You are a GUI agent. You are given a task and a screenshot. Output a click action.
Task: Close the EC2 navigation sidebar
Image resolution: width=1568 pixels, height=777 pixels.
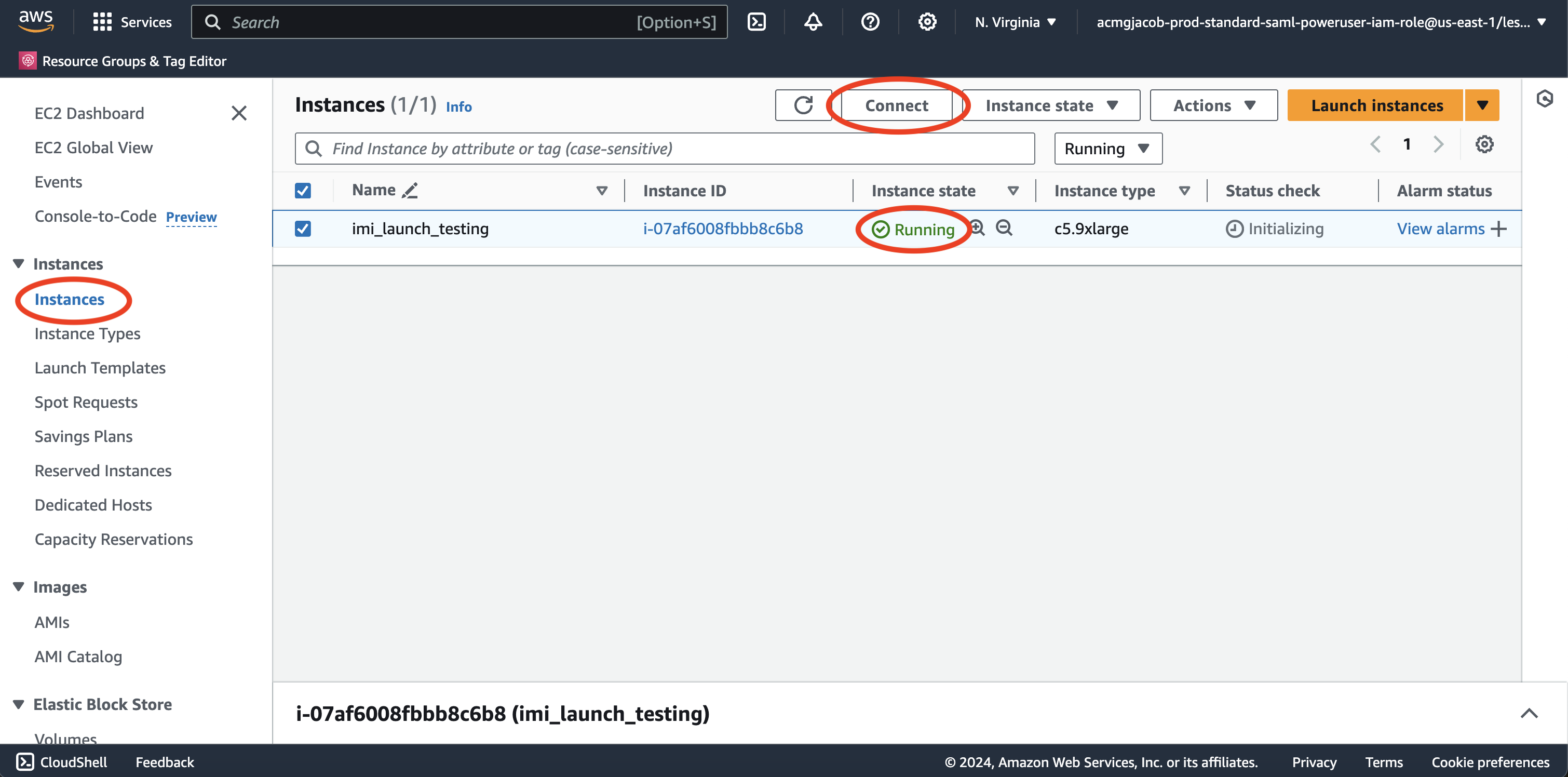[239, 113]
